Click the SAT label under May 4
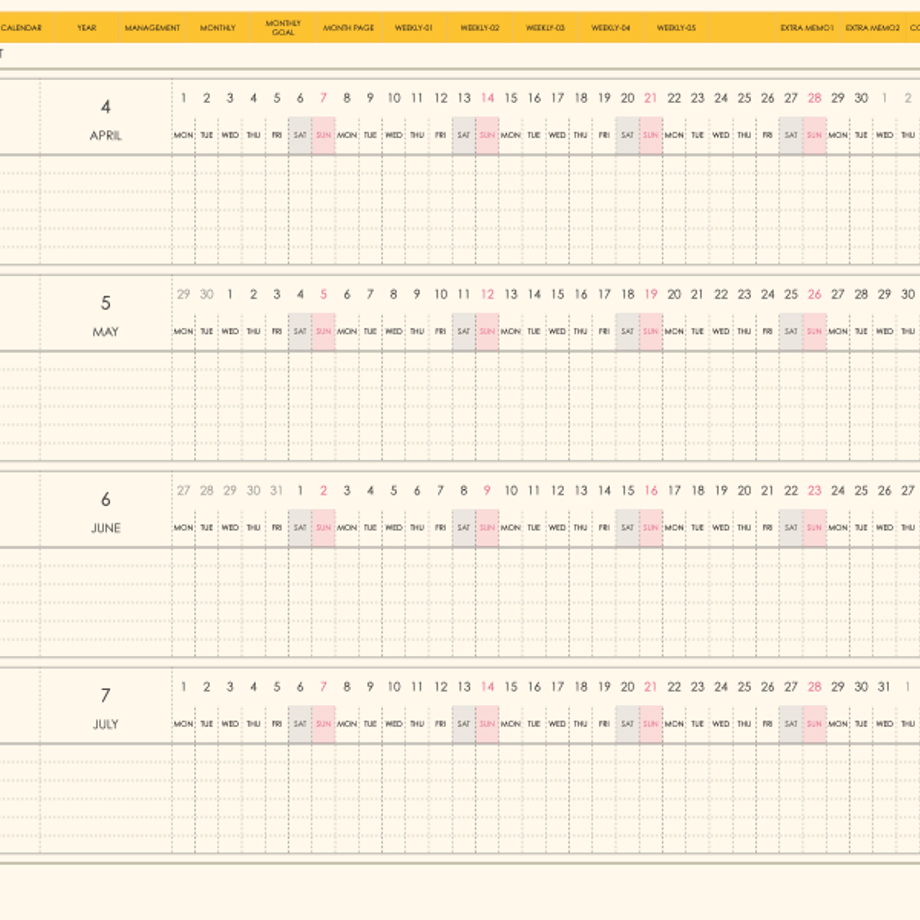The image size is (920, 920). pyautogui.click(x=300, y=332)
